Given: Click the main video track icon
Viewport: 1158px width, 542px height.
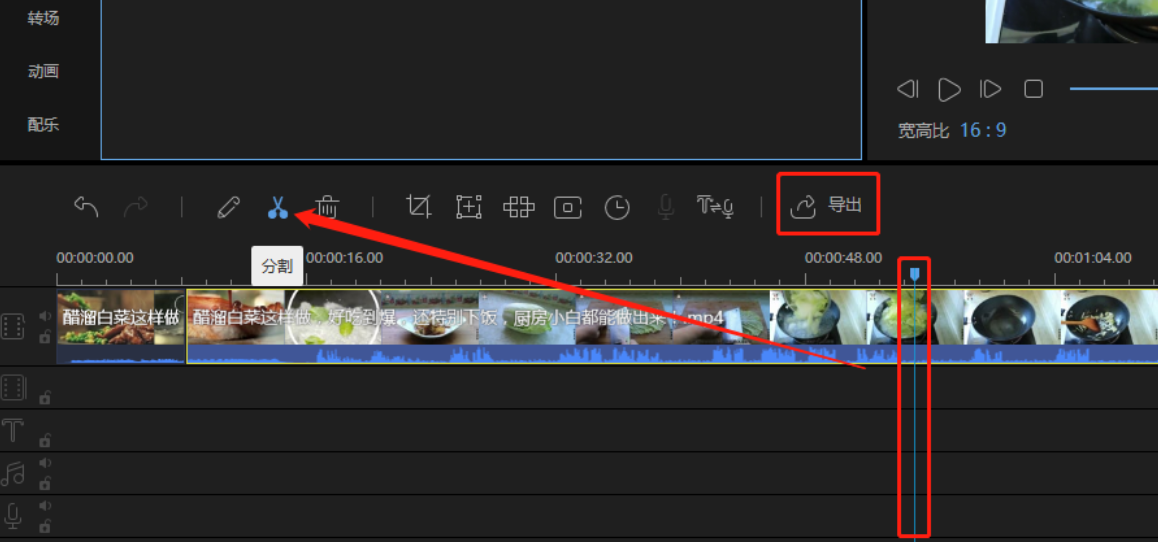Looking at the screenshot, I should [13, 326].
